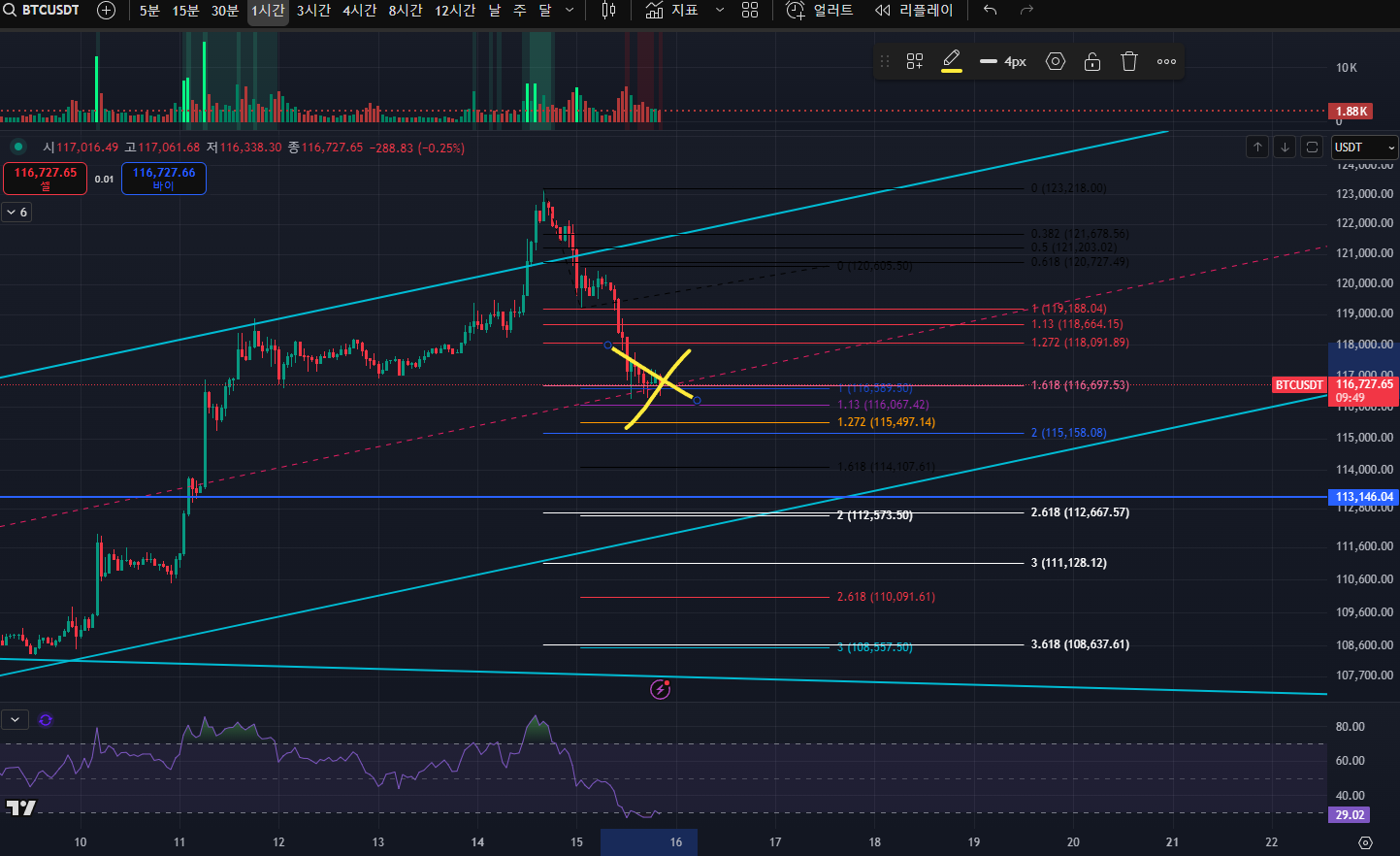1400x856 pixels.
Task: Click the lightning event icon on the chart
Action: [x=660, y=689]
